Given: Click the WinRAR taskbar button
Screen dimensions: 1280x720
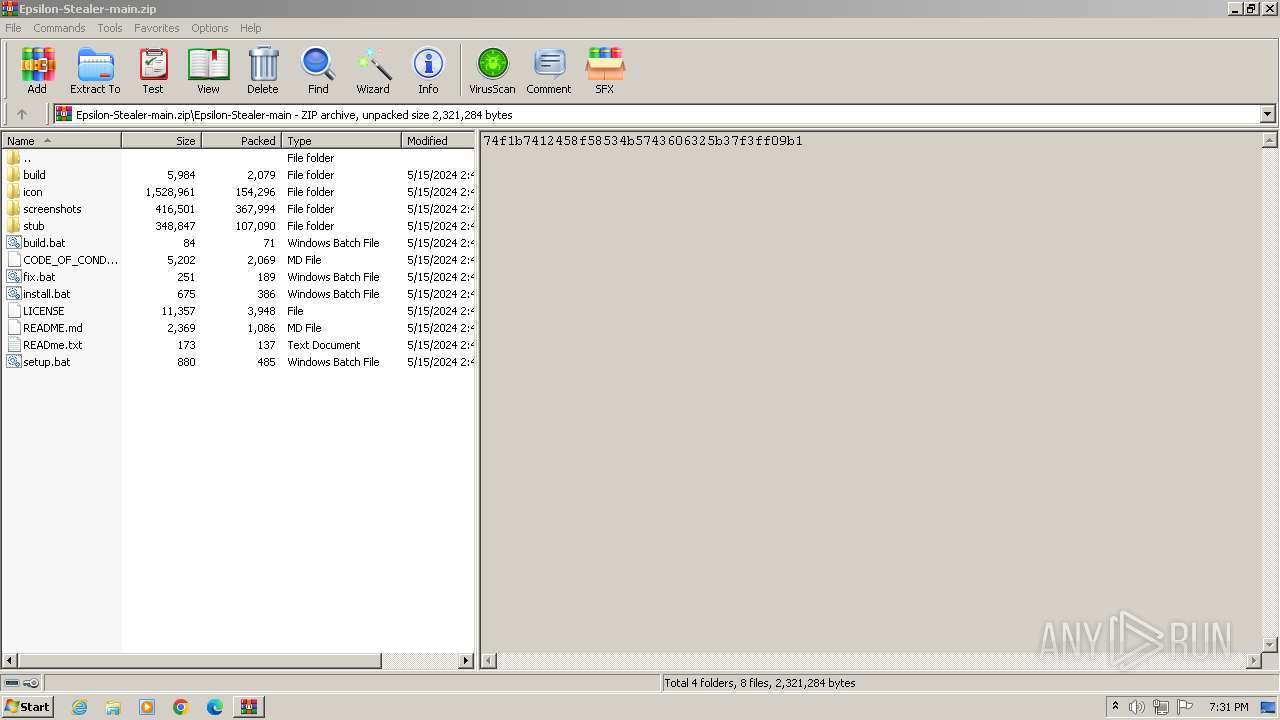Looking at the screenshot, I should (x=249, y=707).
